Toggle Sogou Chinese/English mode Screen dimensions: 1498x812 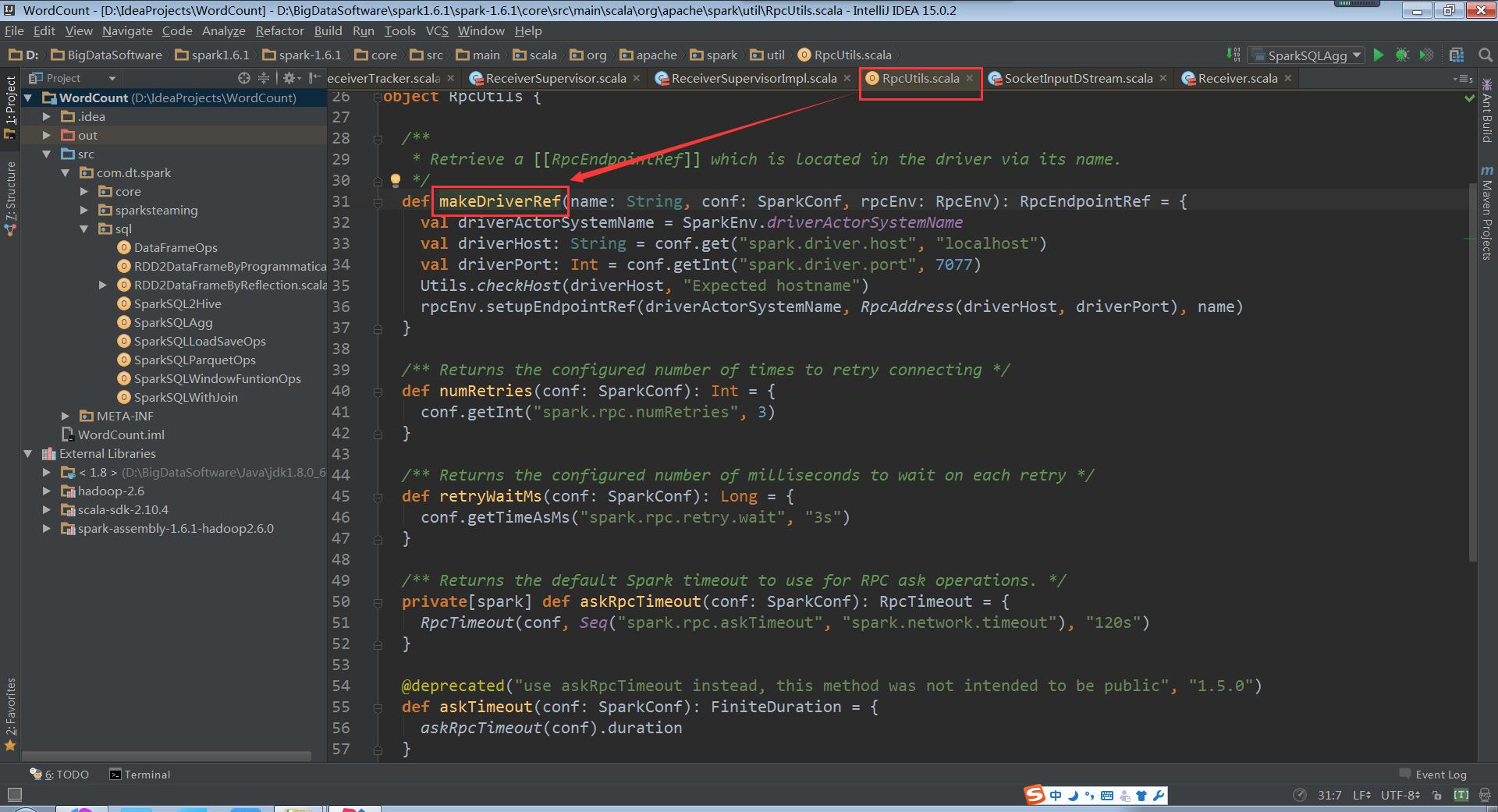tap(1056, 796)
